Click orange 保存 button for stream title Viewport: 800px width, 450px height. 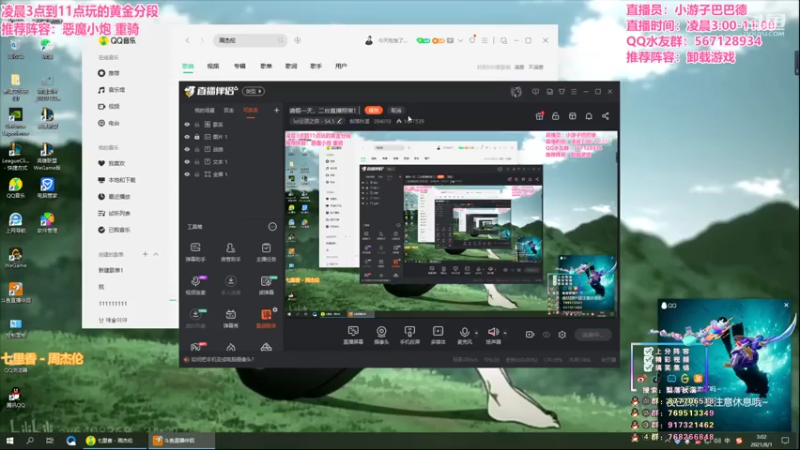tap(373, 110)
